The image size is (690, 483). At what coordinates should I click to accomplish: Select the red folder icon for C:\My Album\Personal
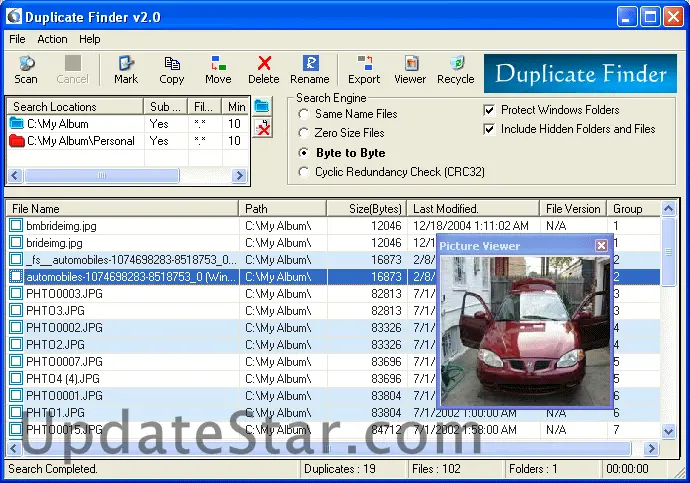pos(17,141)
